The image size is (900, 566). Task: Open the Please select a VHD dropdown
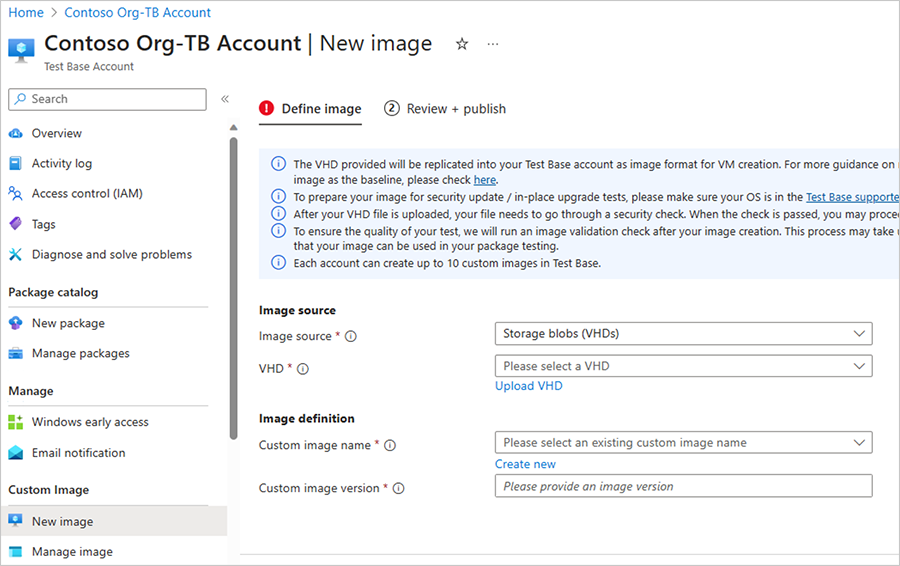(684, 366)
